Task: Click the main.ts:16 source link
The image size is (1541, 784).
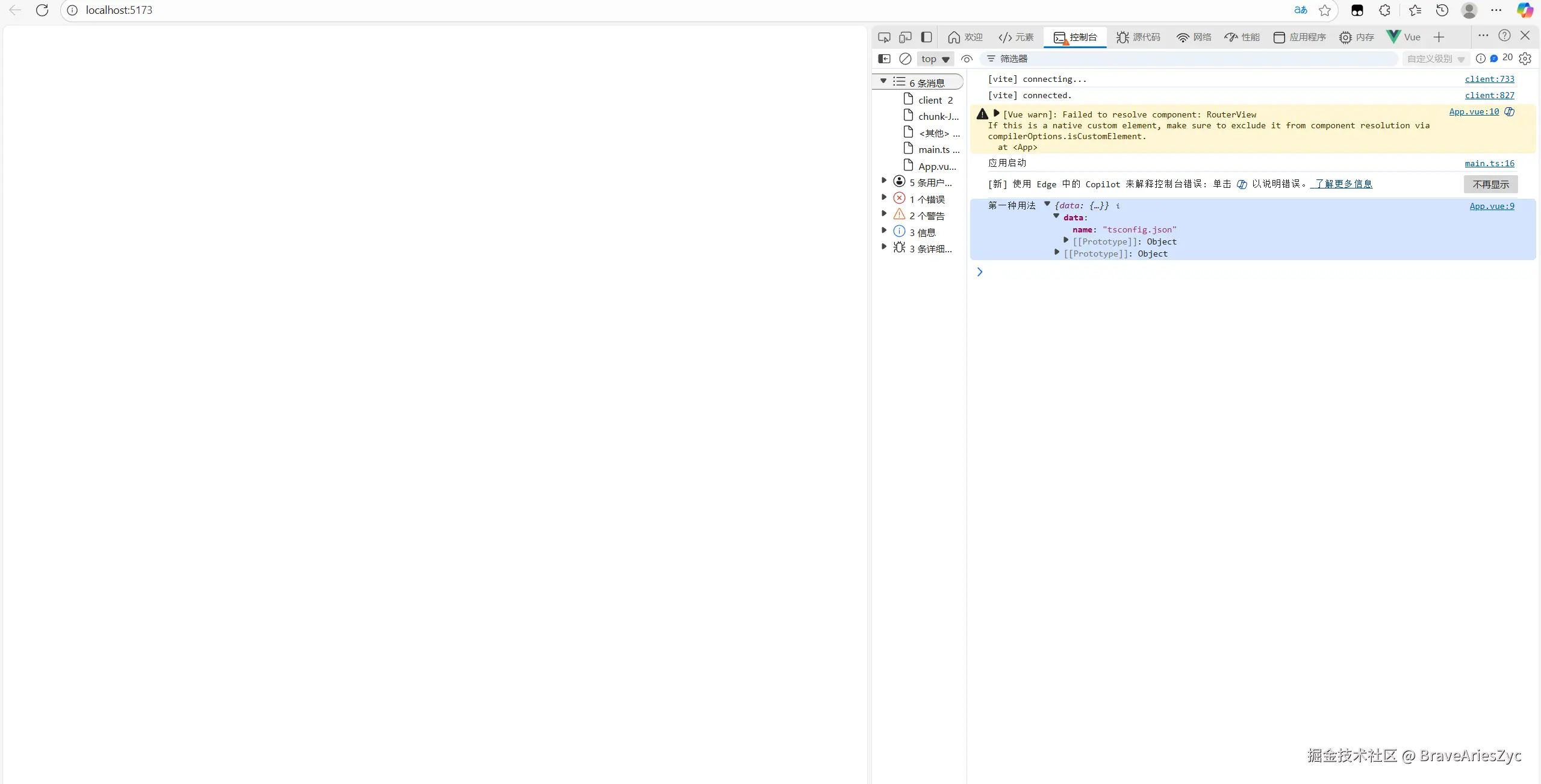Action: coord(1489,163)
